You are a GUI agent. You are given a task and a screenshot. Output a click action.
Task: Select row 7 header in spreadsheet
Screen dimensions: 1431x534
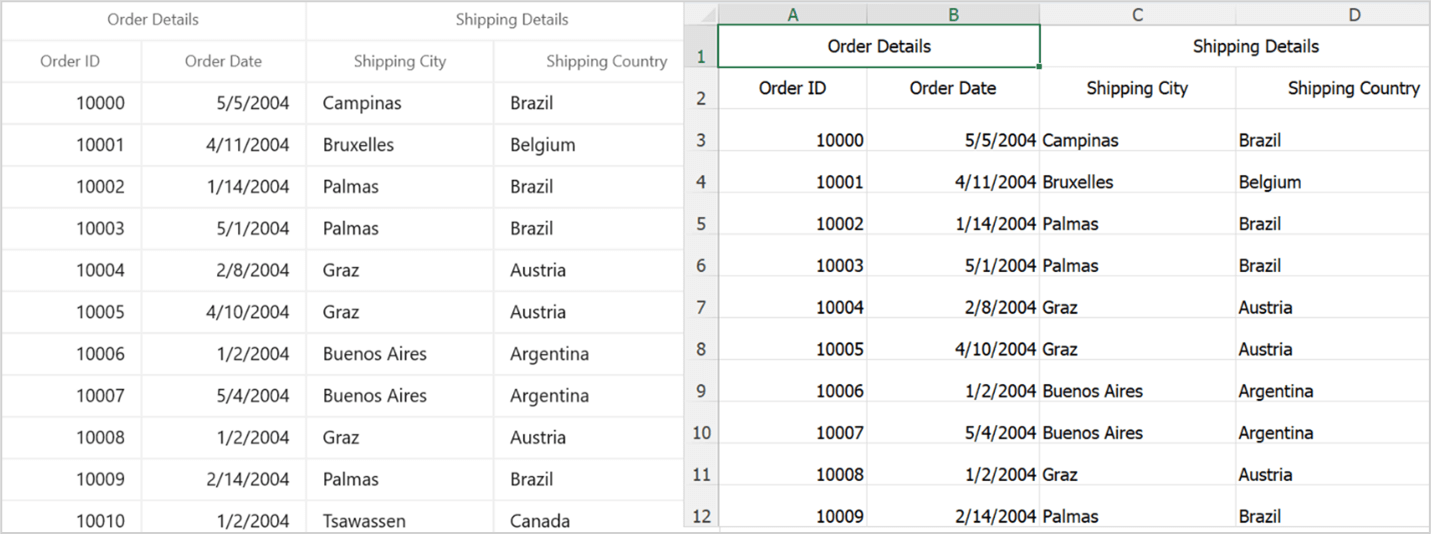pyautogui.click(x=701, y=307)
